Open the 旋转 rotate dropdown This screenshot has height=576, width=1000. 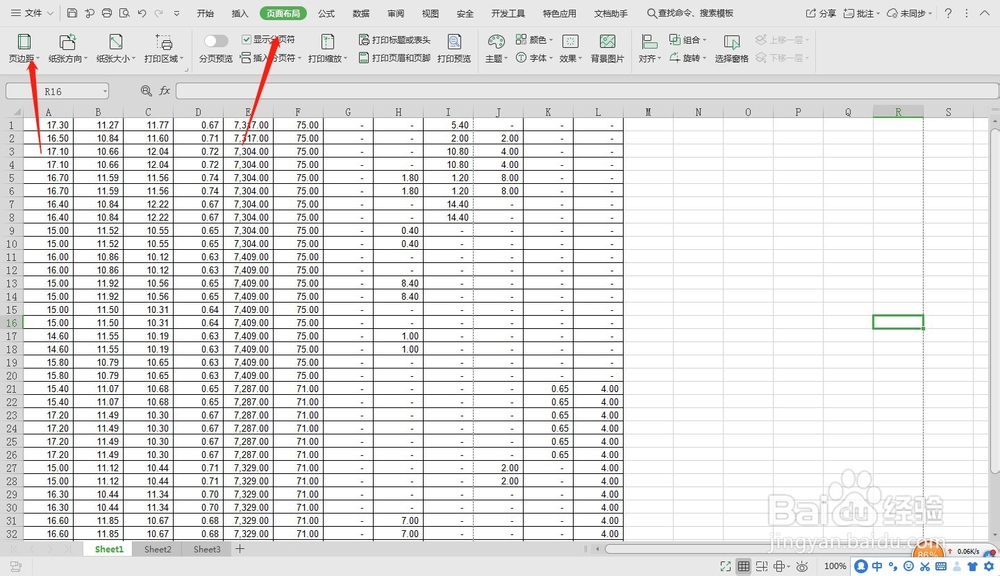(704, 59)
